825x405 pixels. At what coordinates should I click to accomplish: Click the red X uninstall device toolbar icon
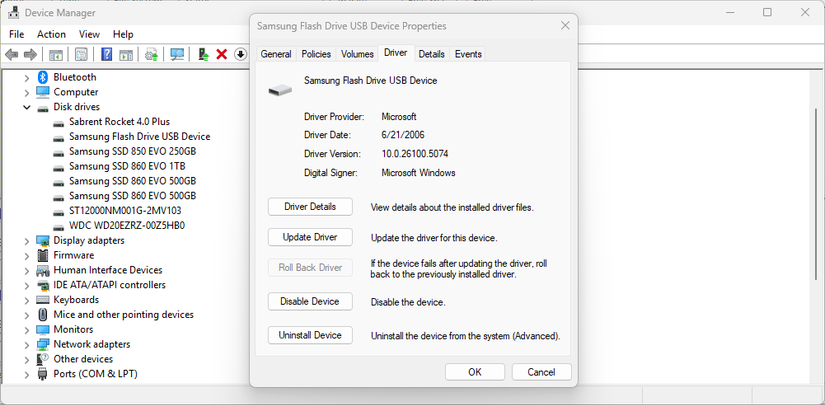pos(222,54)
